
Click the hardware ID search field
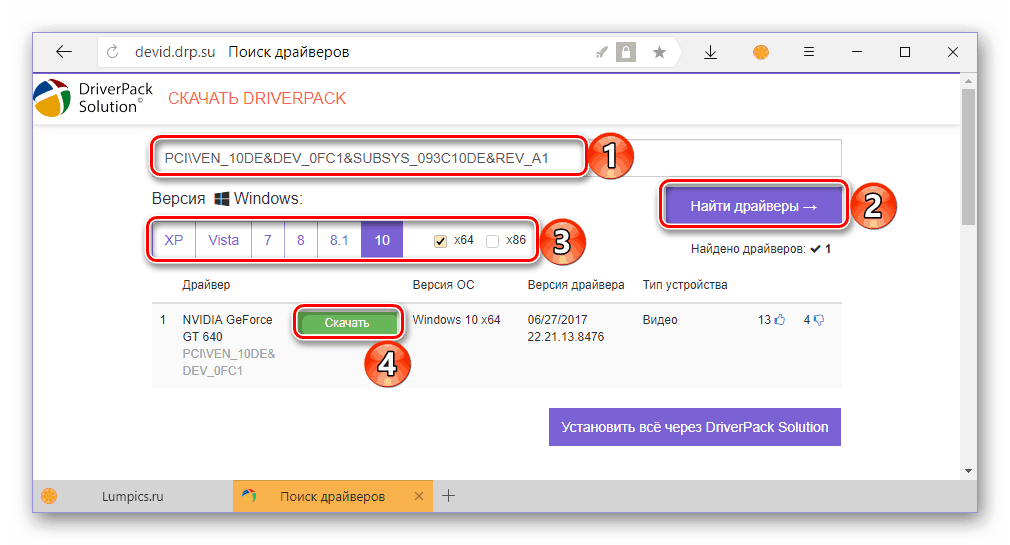[x=497, y=158]
